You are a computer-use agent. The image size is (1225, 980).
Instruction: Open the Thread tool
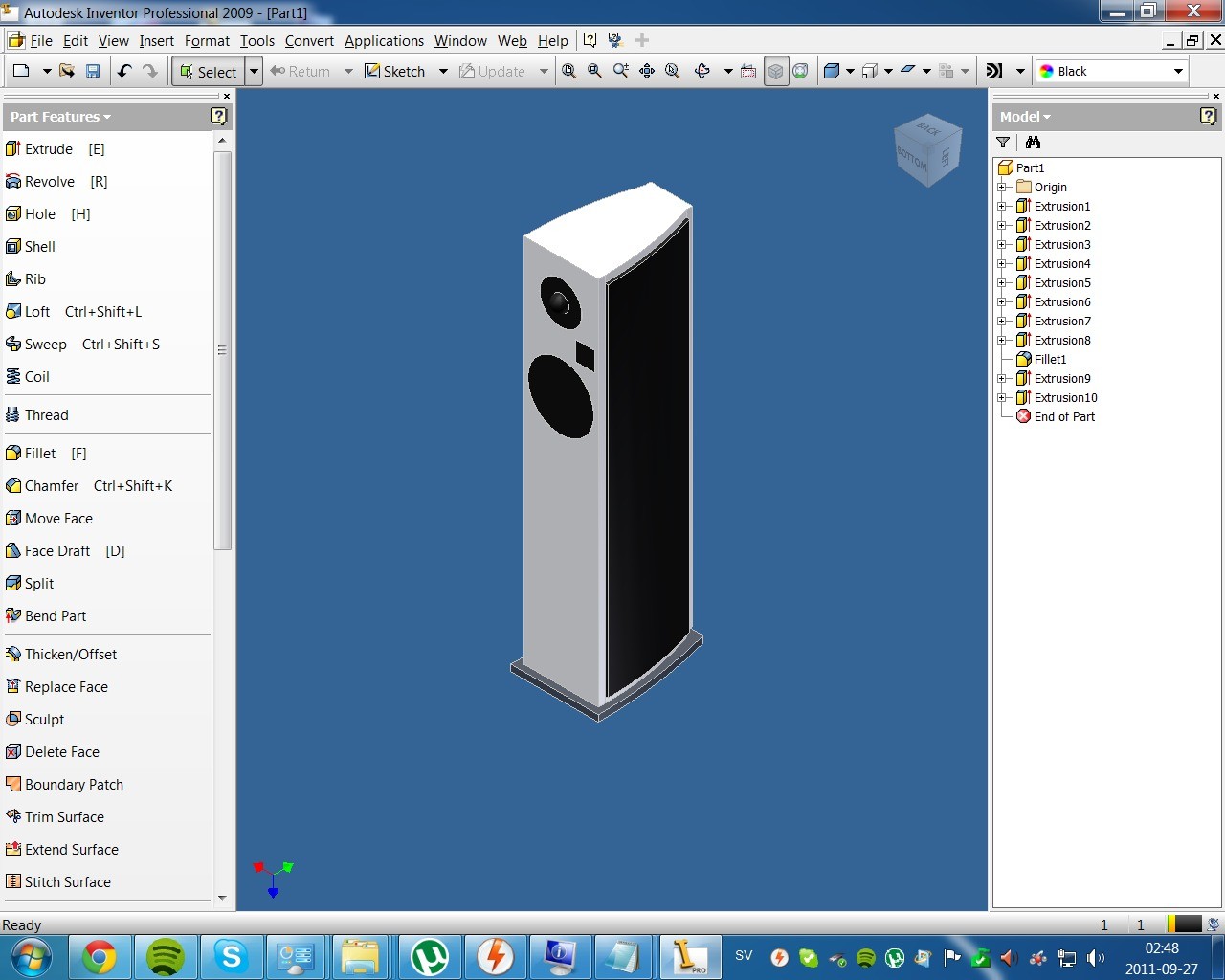point(37,415)
